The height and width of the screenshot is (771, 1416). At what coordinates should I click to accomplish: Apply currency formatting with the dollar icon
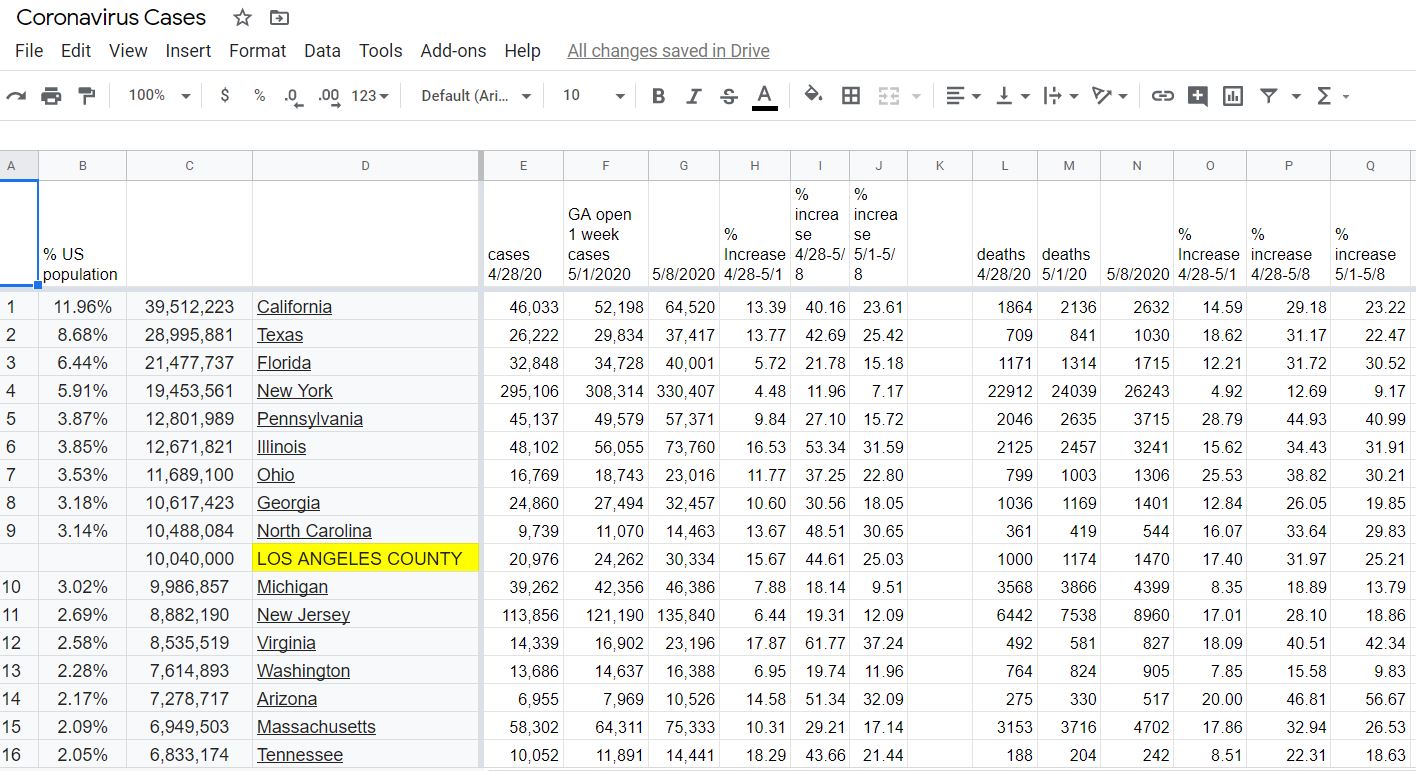click(x=224, y=95)
